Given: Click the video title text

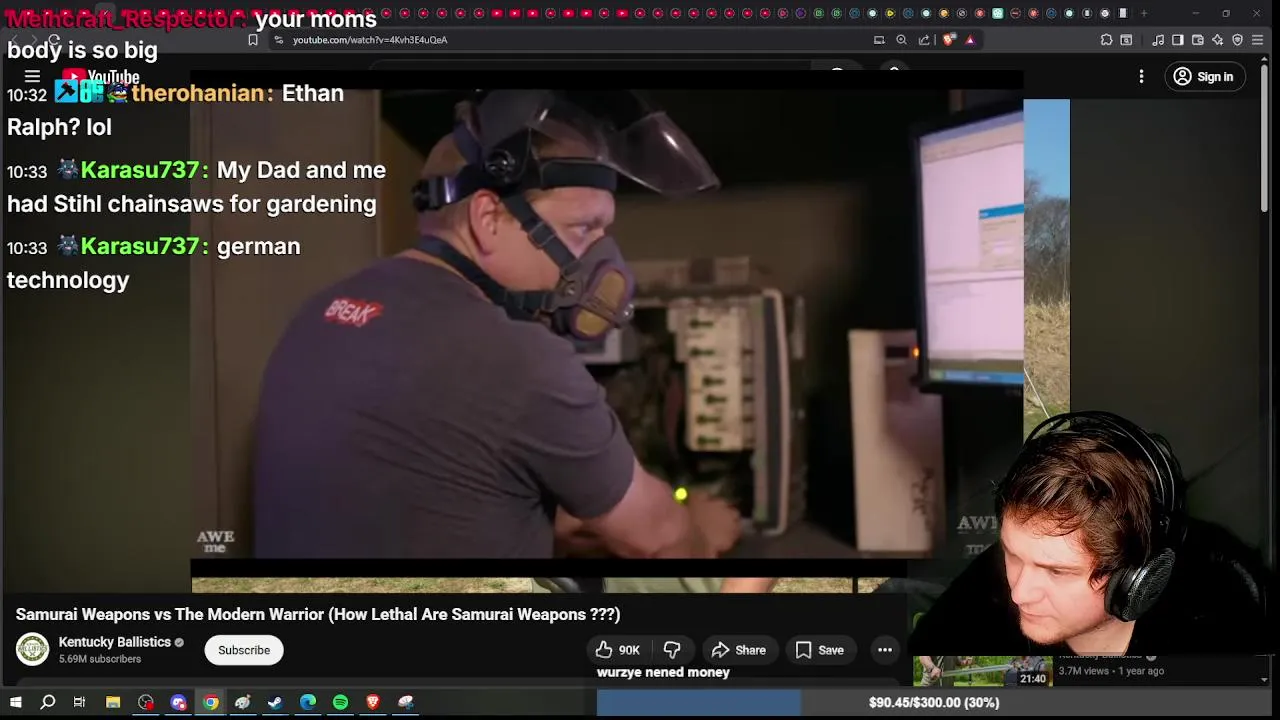Looking at the screenshot, I should 318,614.
